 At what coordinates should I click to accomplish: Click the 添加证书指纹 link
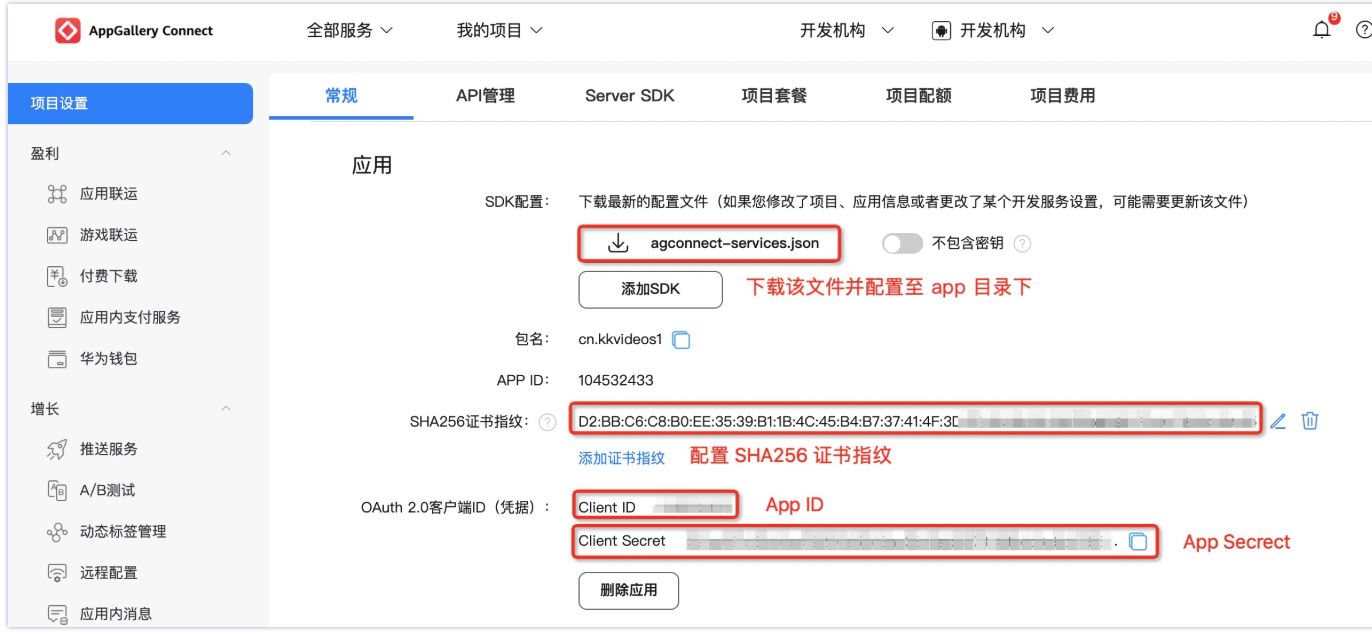(x=621, y=458)
